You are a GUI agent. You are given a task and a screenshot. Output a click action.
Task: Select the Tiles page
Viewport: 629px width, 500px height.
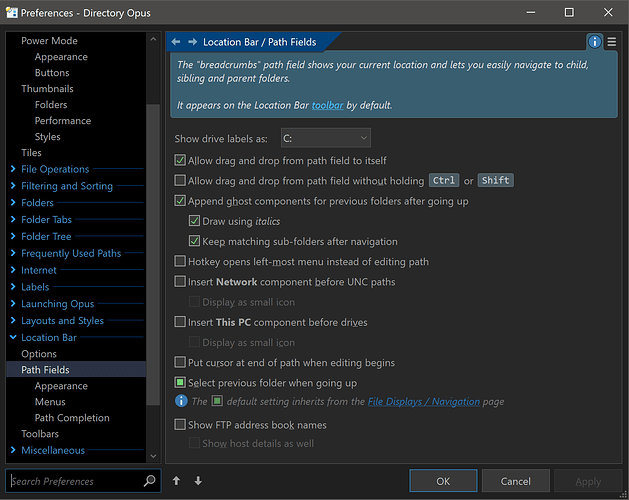(x=31, y=153)
